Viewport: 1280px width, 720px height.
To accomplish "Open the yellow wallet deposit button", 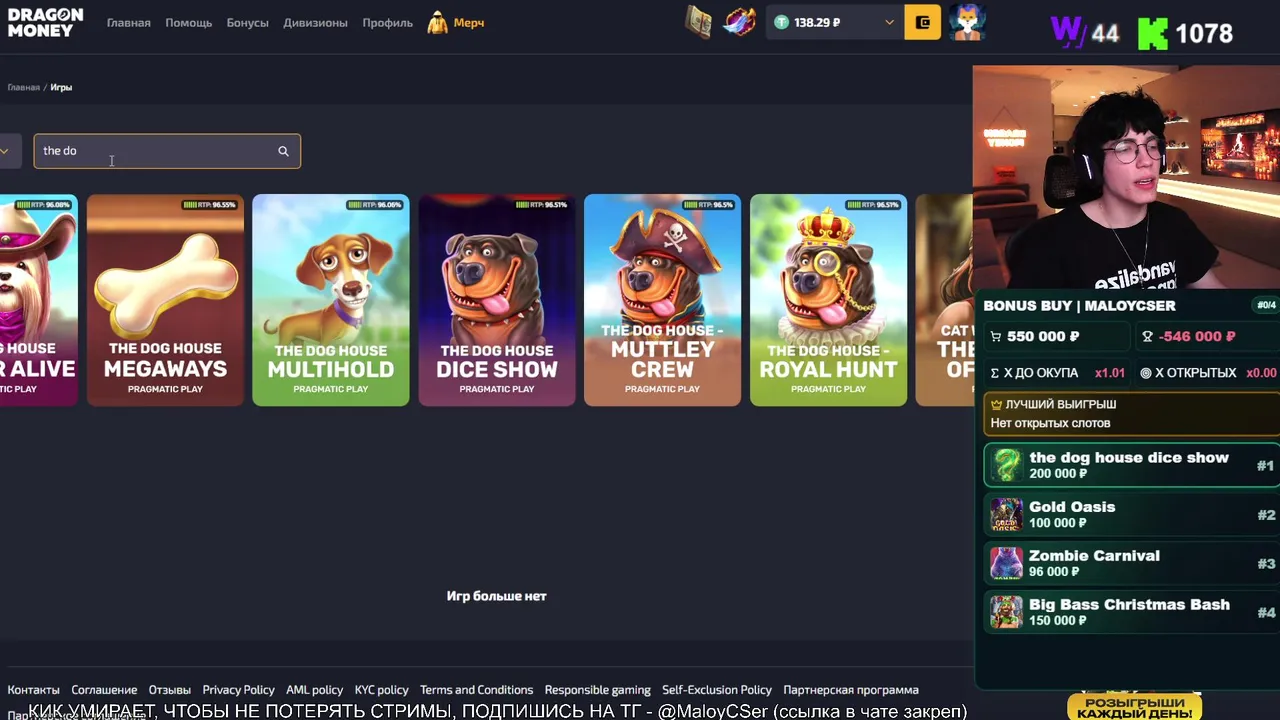I will 922,22.
